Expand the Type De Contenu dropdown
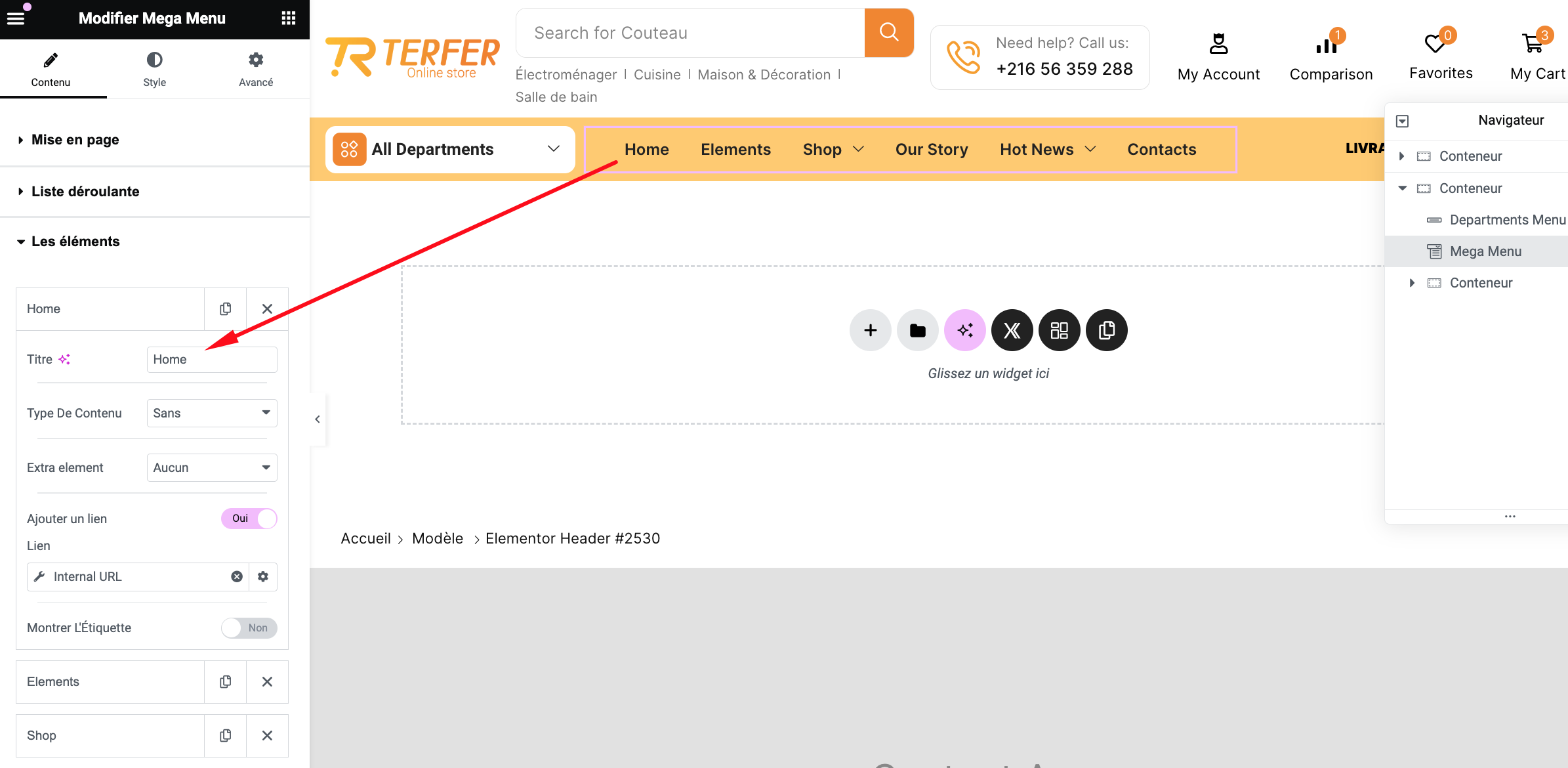 (211, 412)
